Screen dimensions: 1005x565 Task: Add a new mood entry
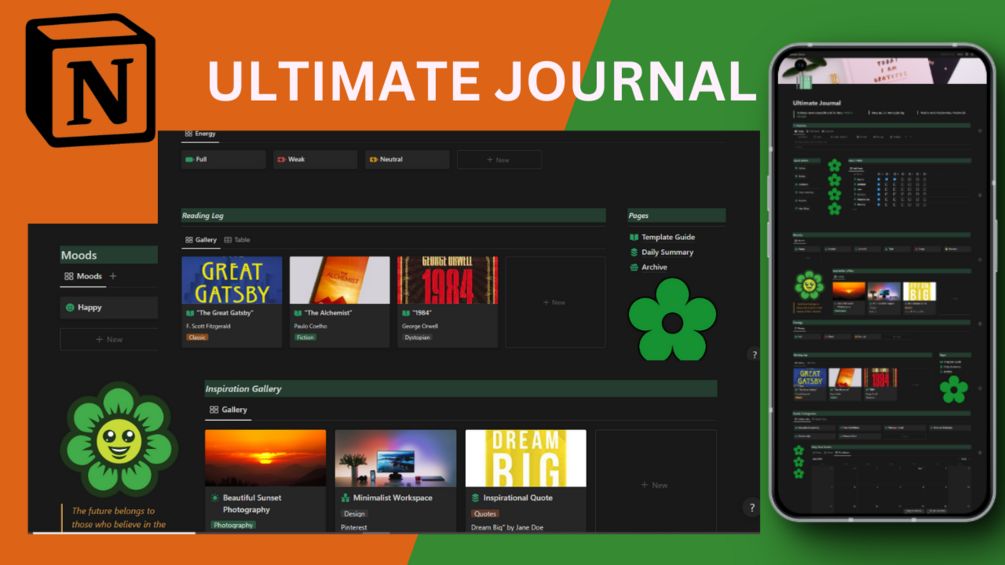pos(109,340)
